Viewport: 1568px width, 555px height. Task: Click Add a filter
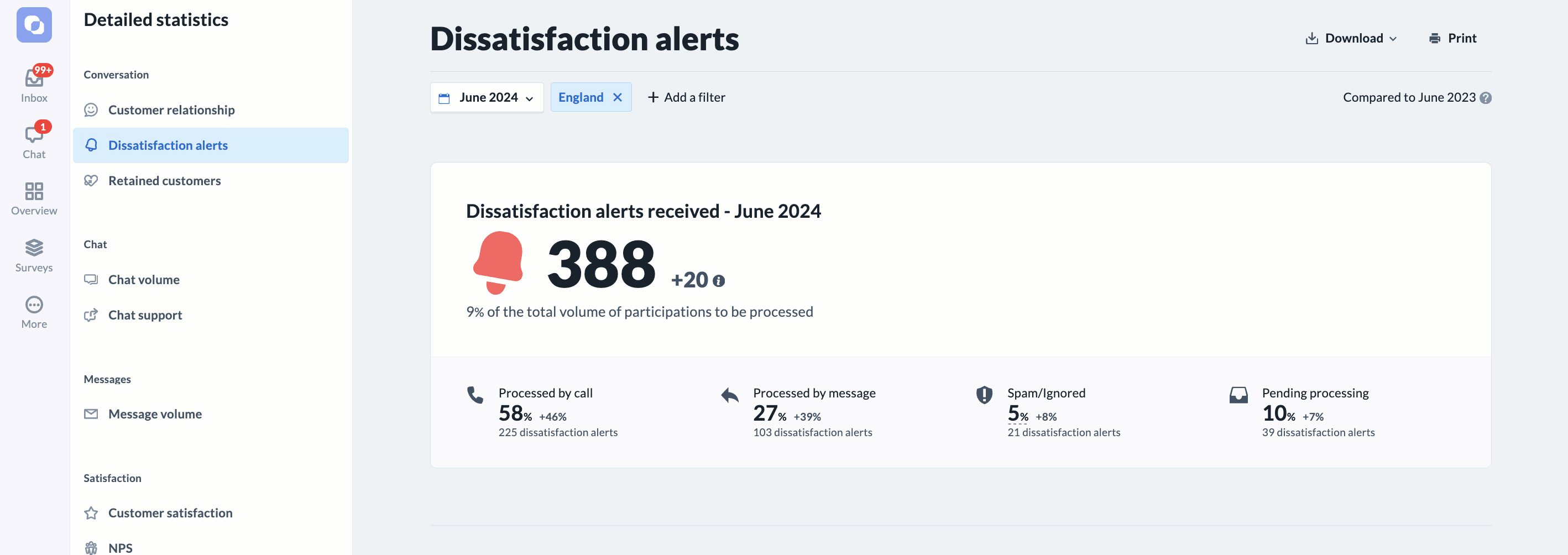pos(686,97)
